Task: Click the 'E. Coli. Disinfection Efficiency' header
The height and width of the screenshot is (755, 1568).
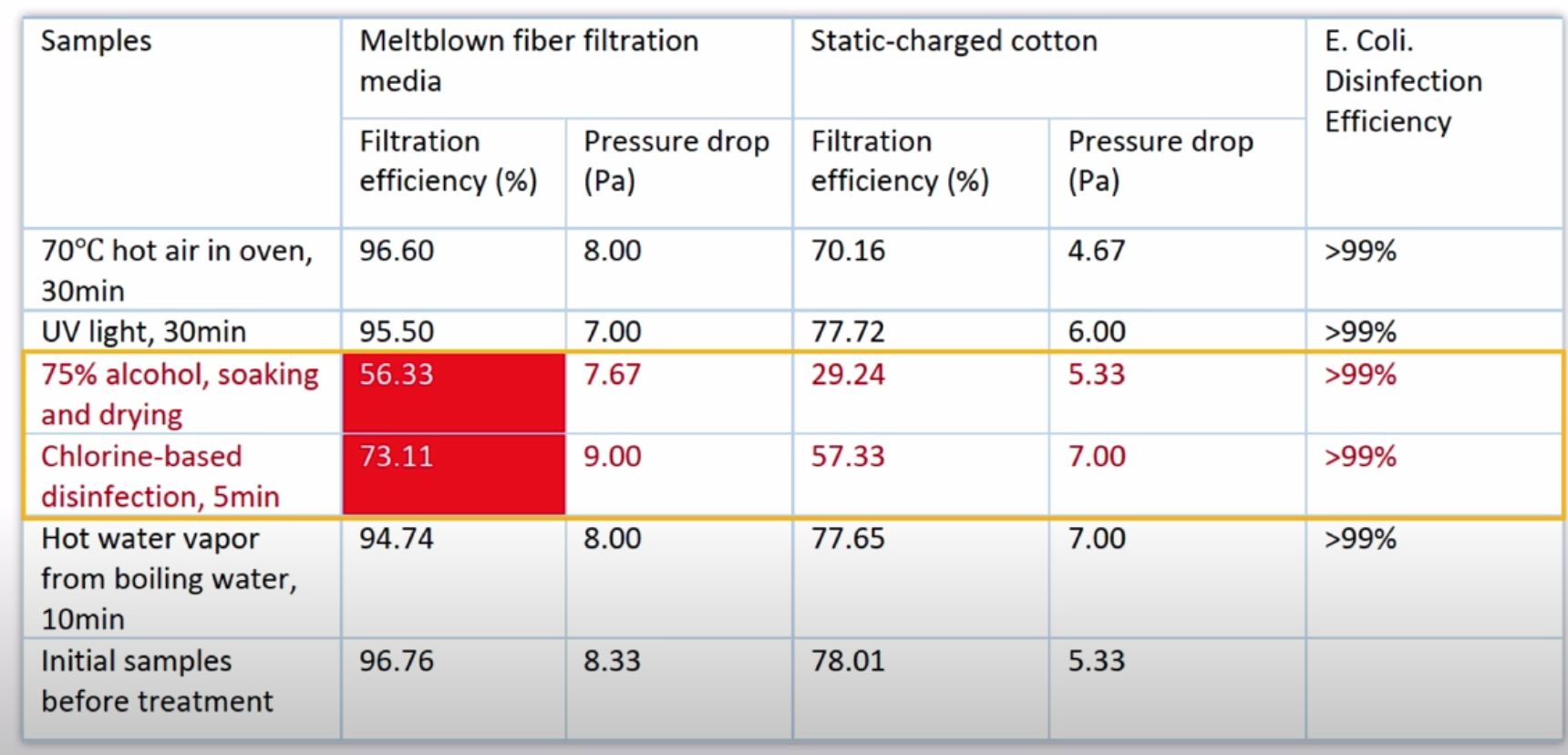Action: (x=1403, y=81)
